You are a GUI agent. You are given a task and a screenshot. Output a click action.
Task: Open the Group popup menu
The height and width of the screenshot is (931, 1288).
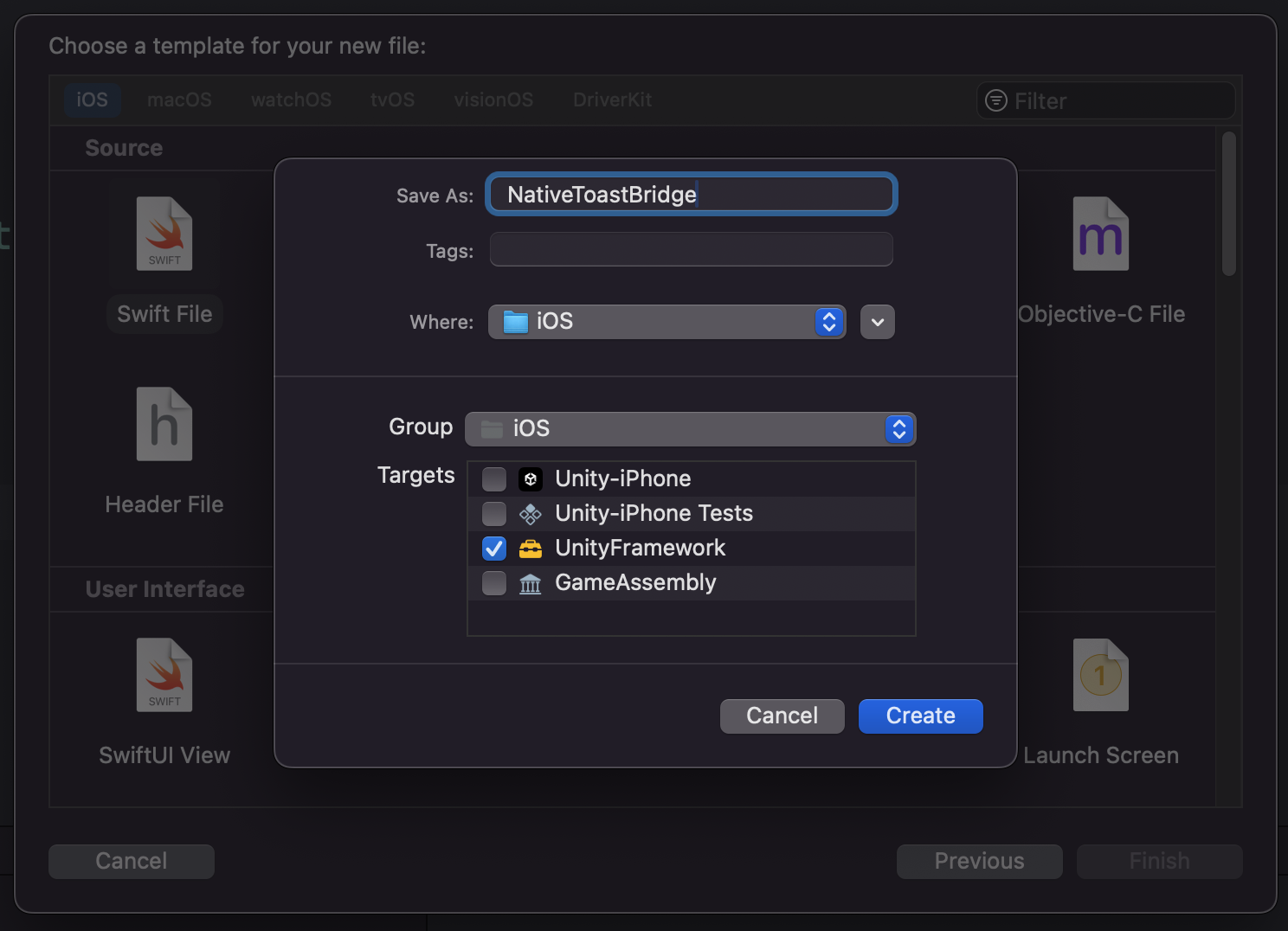691,429
